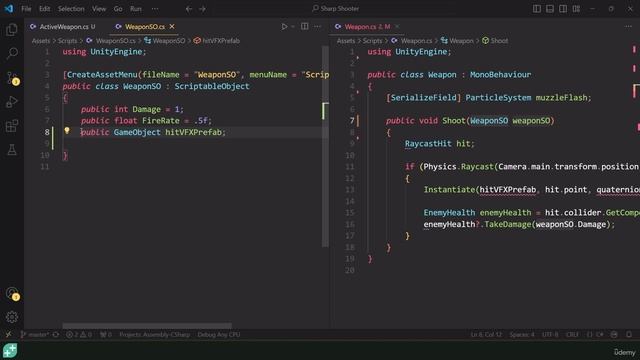Run the WeaponSO.cs file with play button
Image resolution: width=640 pixels, height=360 pixels.
point(284,27)
